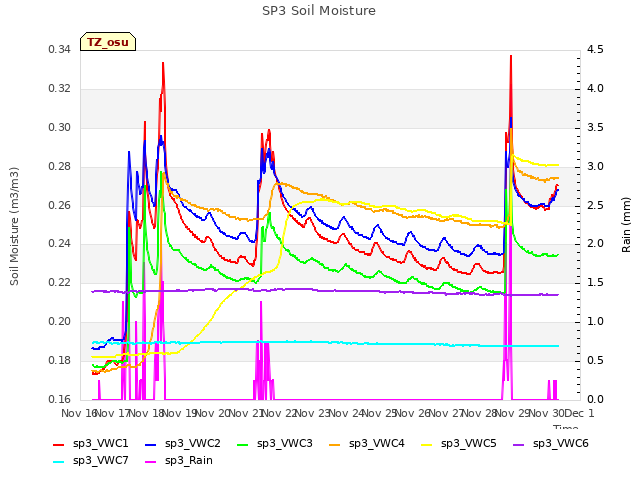This screenshot has width=640, height=480.
Task: Click the Soil Moisture (m3/m3) axis label
Action: [14, 226]
